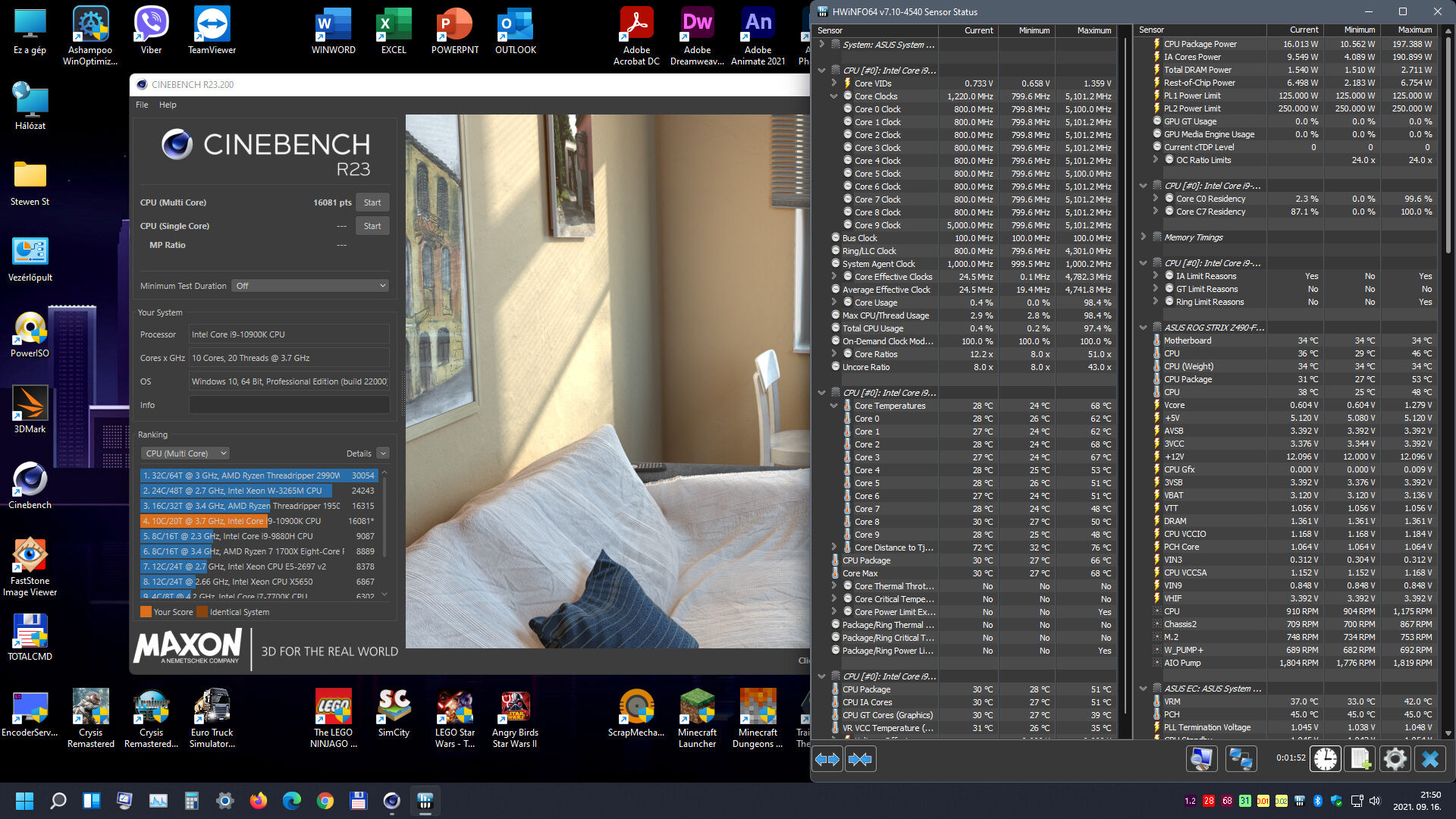Open PowerISO desktop shortcut
Viewport: 1456px width, 819px height.
pyautogui.click(x=30, y=334)
